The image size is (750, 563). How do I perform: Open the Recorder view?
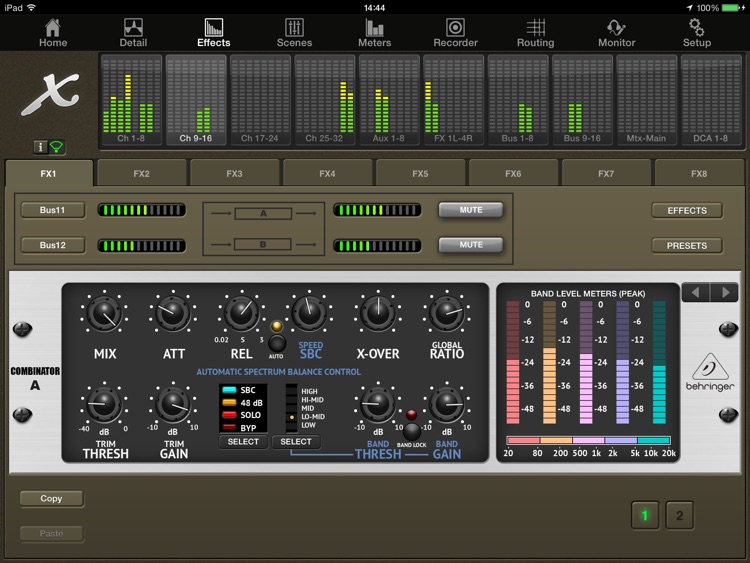point(455,32)
